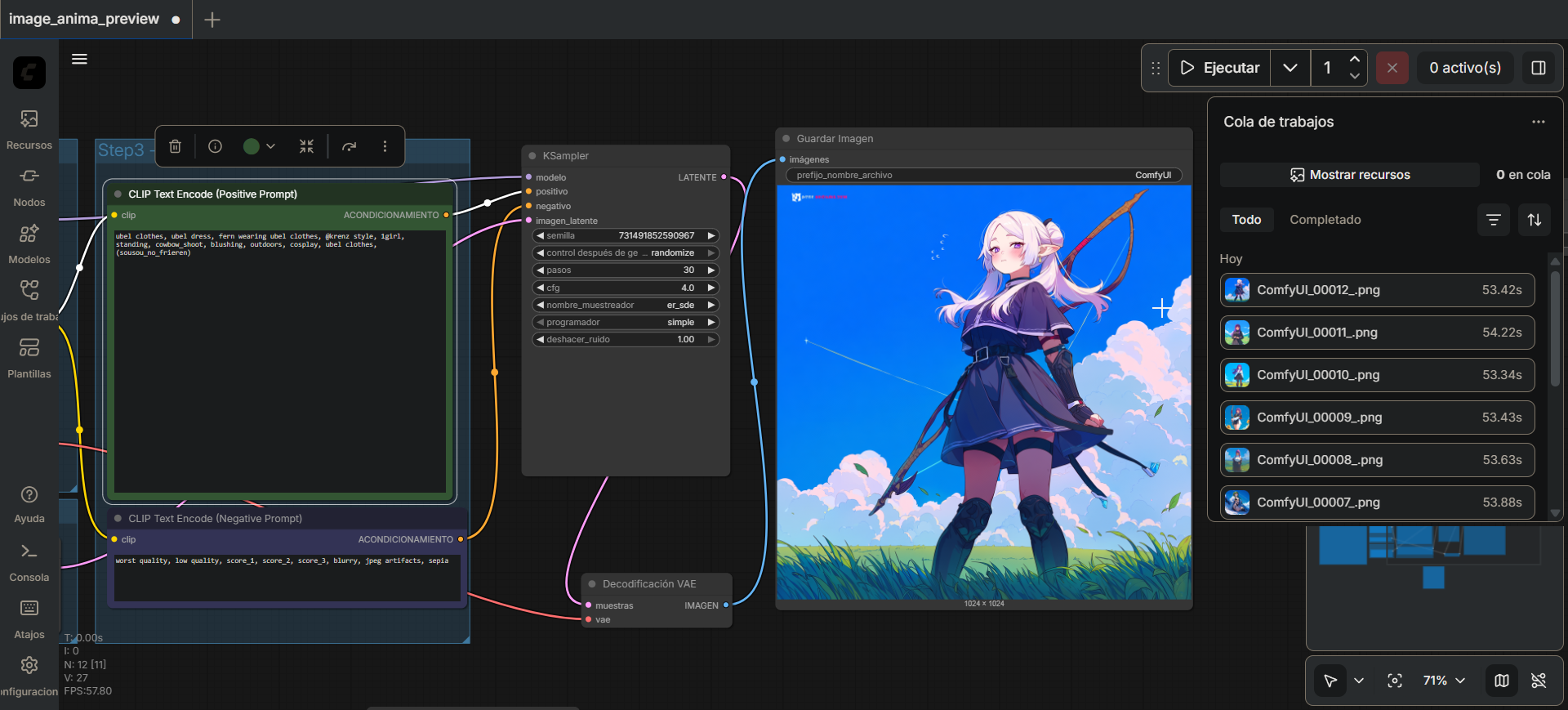The image size is (1568, 710).
Task: Open the Plantillas panel
Action: coord(29,358)
